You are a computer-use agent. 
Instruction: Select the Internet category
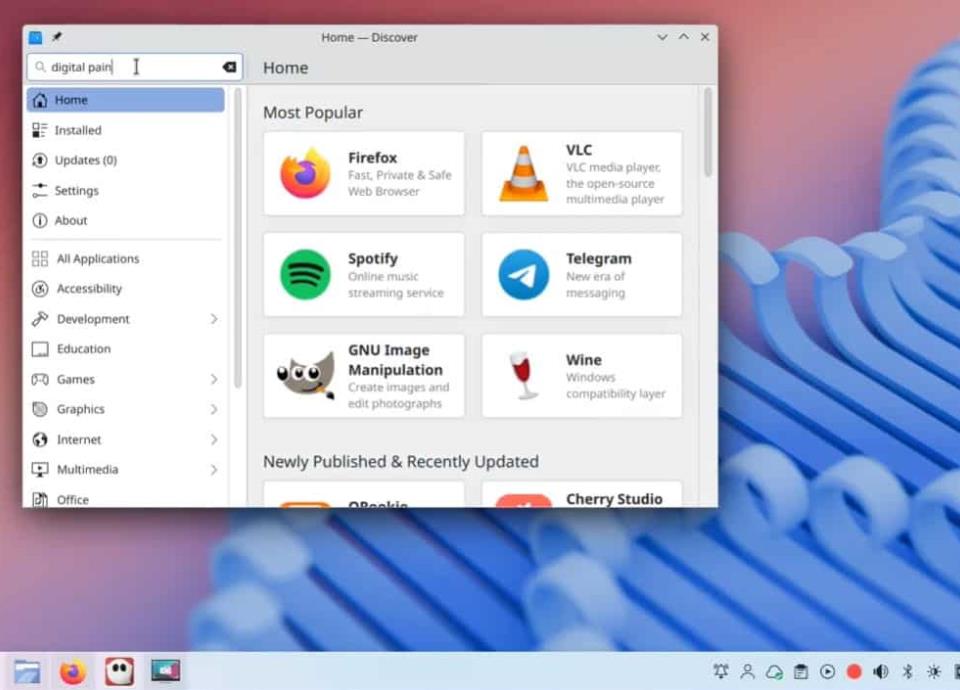tap(126, 440)
